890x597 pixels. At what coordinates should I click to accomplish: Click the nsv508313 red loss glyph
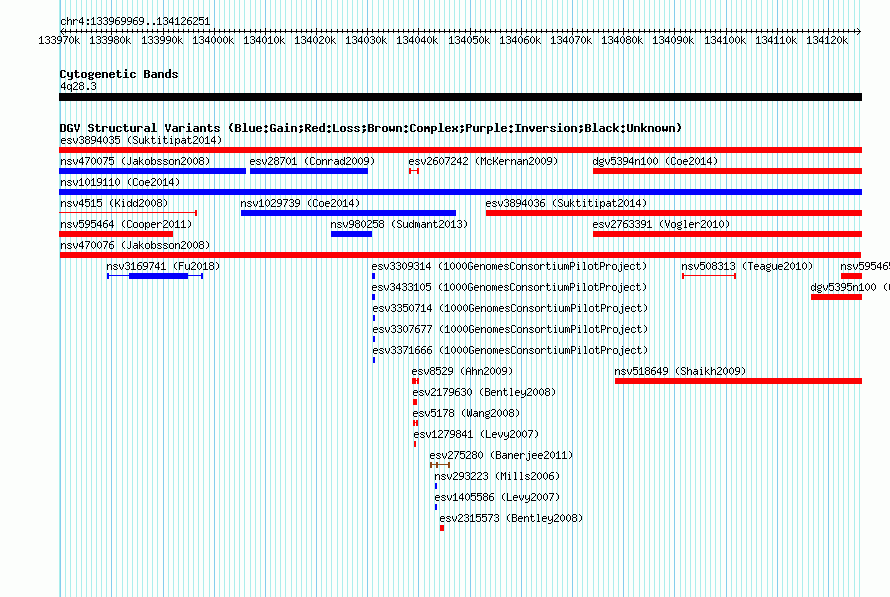click(x=709, y=276)
